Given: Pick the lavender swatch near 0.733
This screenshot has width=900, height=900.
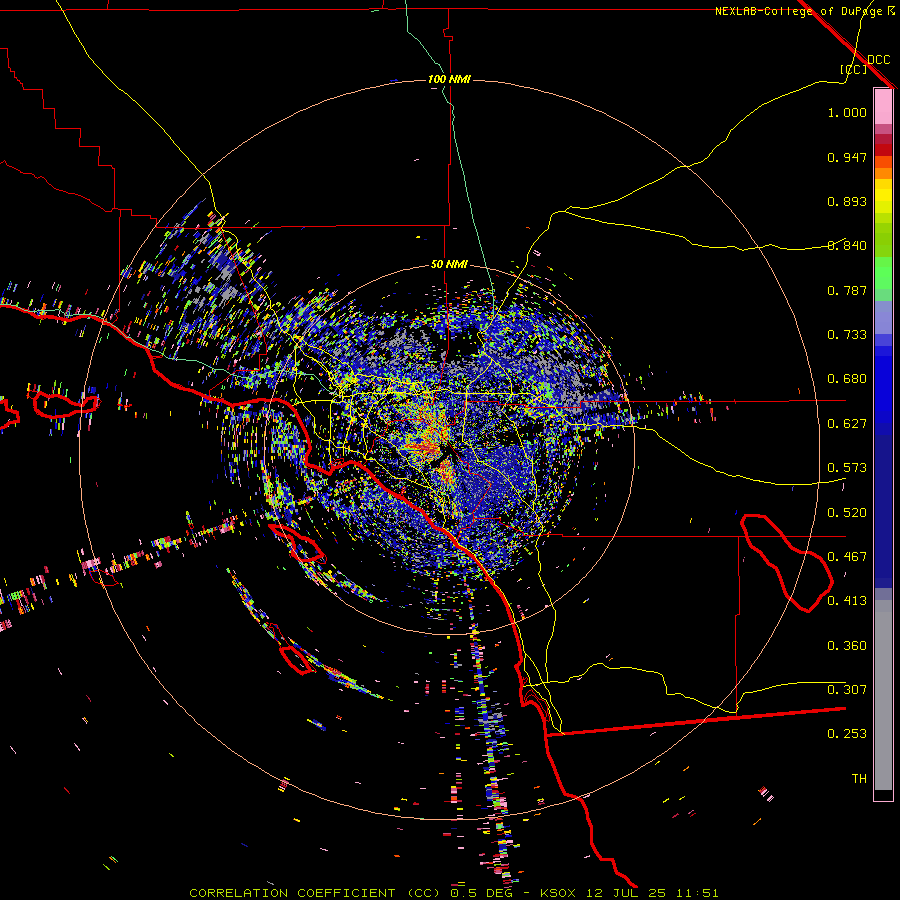Looking at the screenshot, I should coord(883,318).
